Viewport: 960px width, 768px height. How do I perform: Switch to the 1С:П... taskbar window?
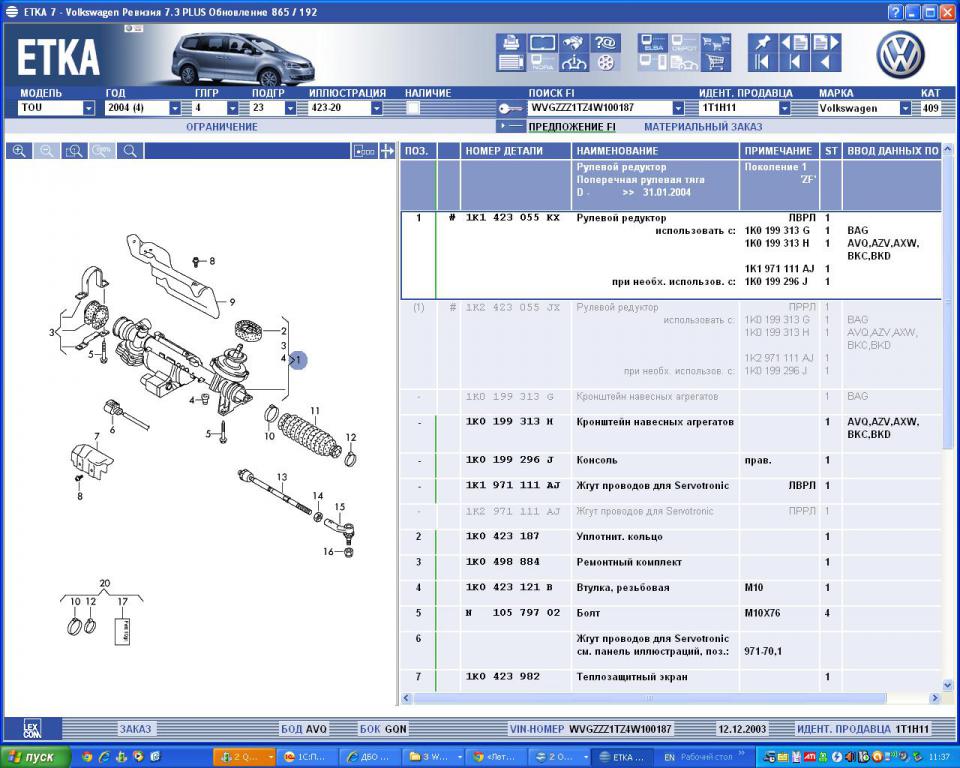coord(304,757)
